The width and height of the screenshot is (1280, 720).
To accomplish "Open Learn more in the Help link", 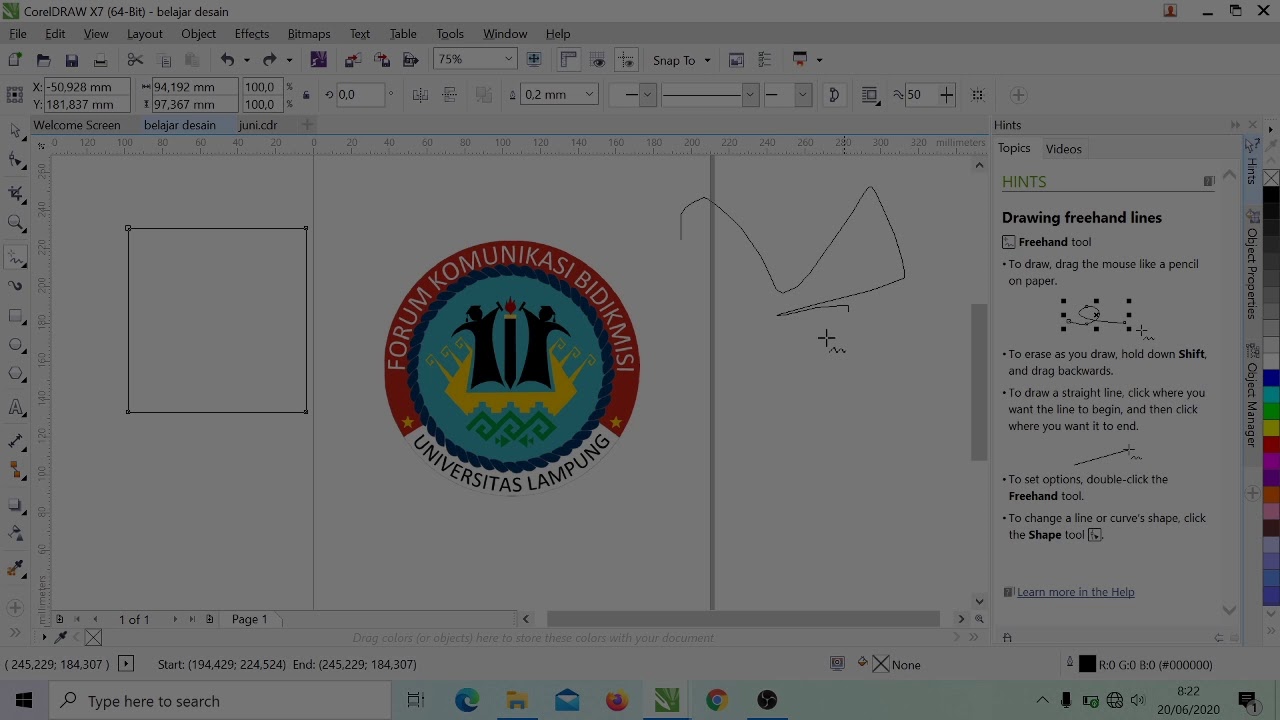I will pos(1075,592).
